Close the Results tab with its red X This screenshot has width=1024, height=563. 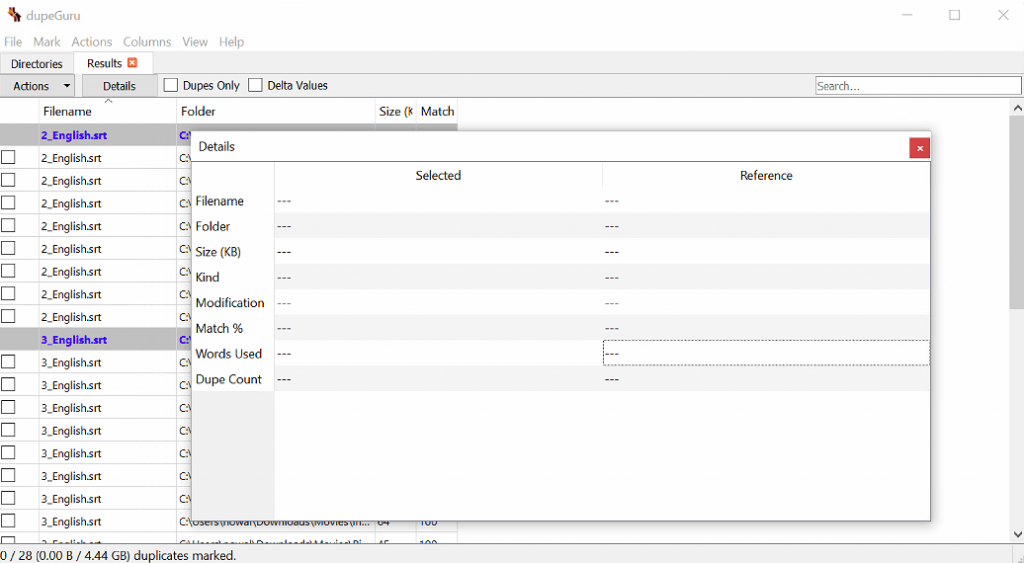[x=133, y=63]
